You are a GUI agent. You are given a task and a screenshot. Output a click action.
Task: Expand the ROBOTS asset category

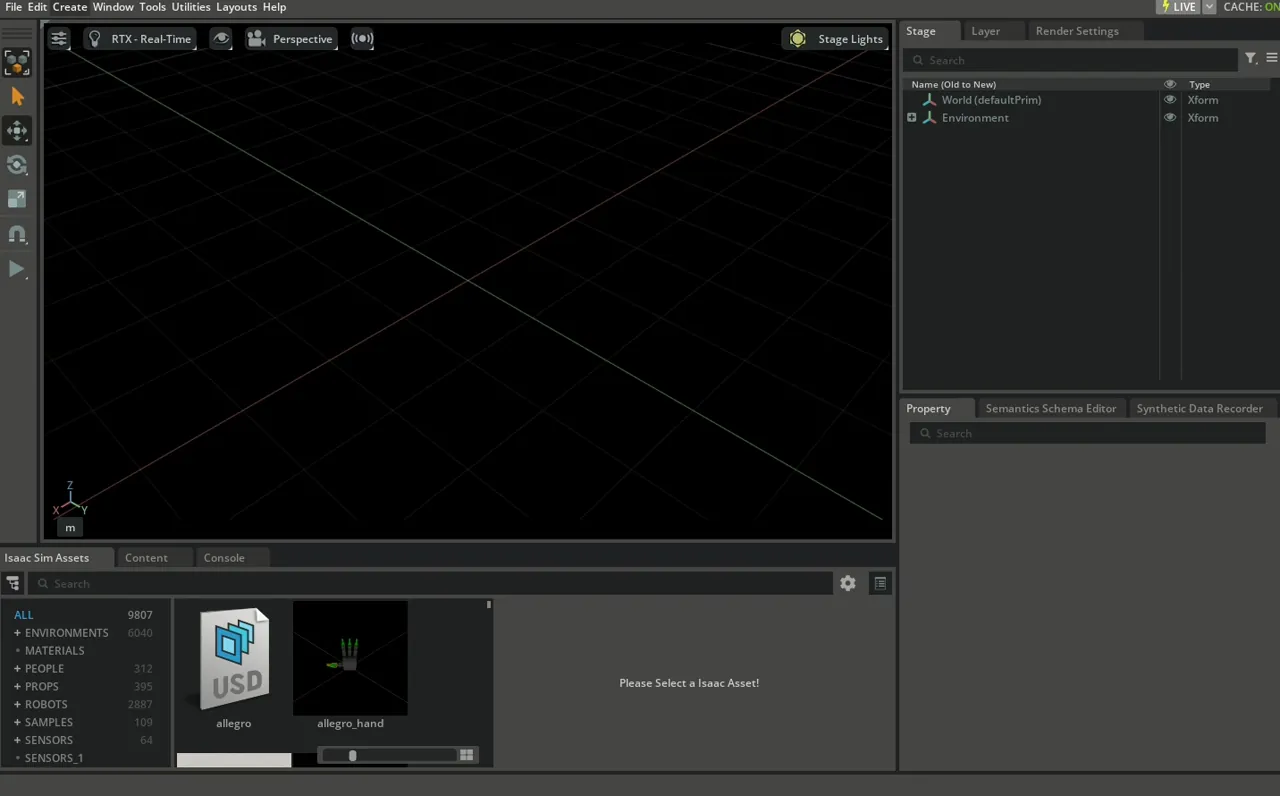click(17, 704)
